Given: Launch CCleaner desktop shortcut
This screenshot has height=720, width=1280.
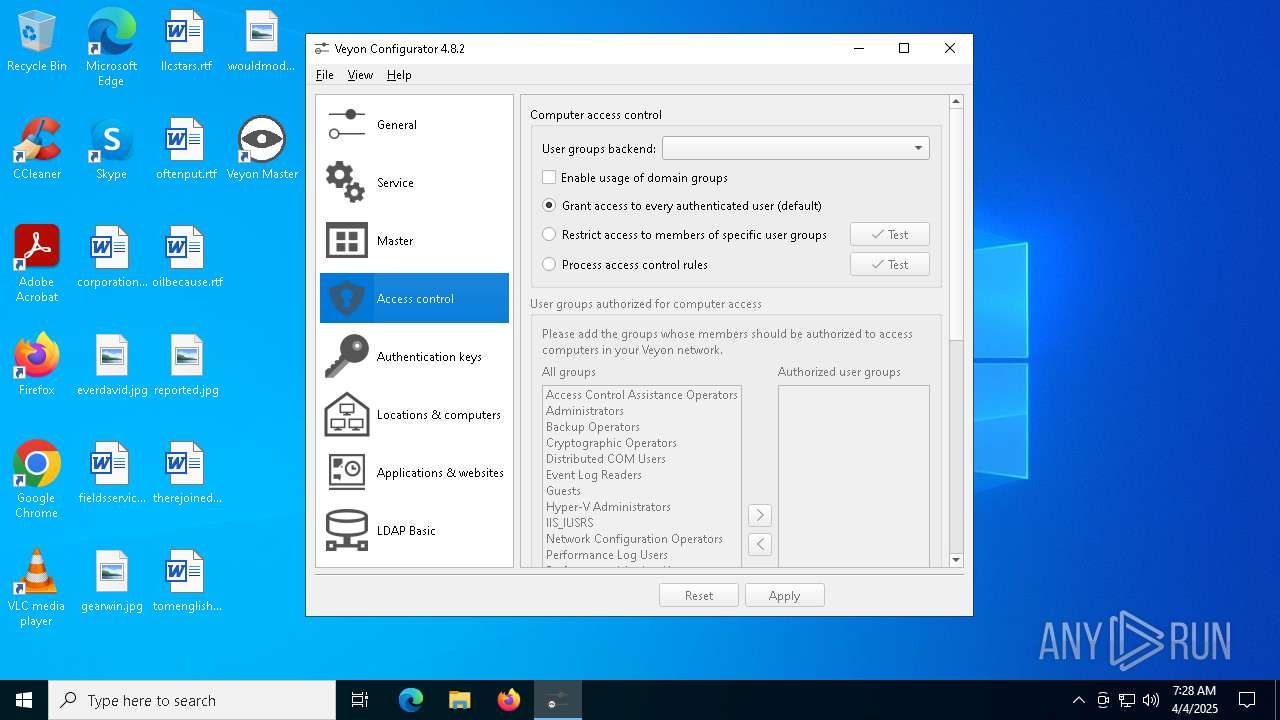Looking at the screenshot, I should click(37, 149).
